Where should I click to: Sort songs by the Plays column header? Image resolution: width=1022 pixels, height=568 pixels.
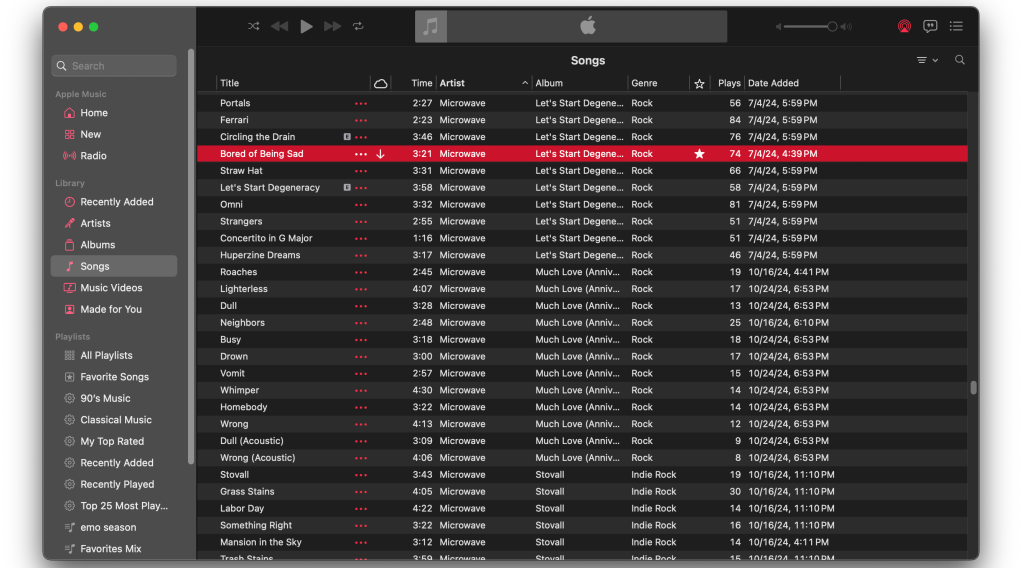729,83
